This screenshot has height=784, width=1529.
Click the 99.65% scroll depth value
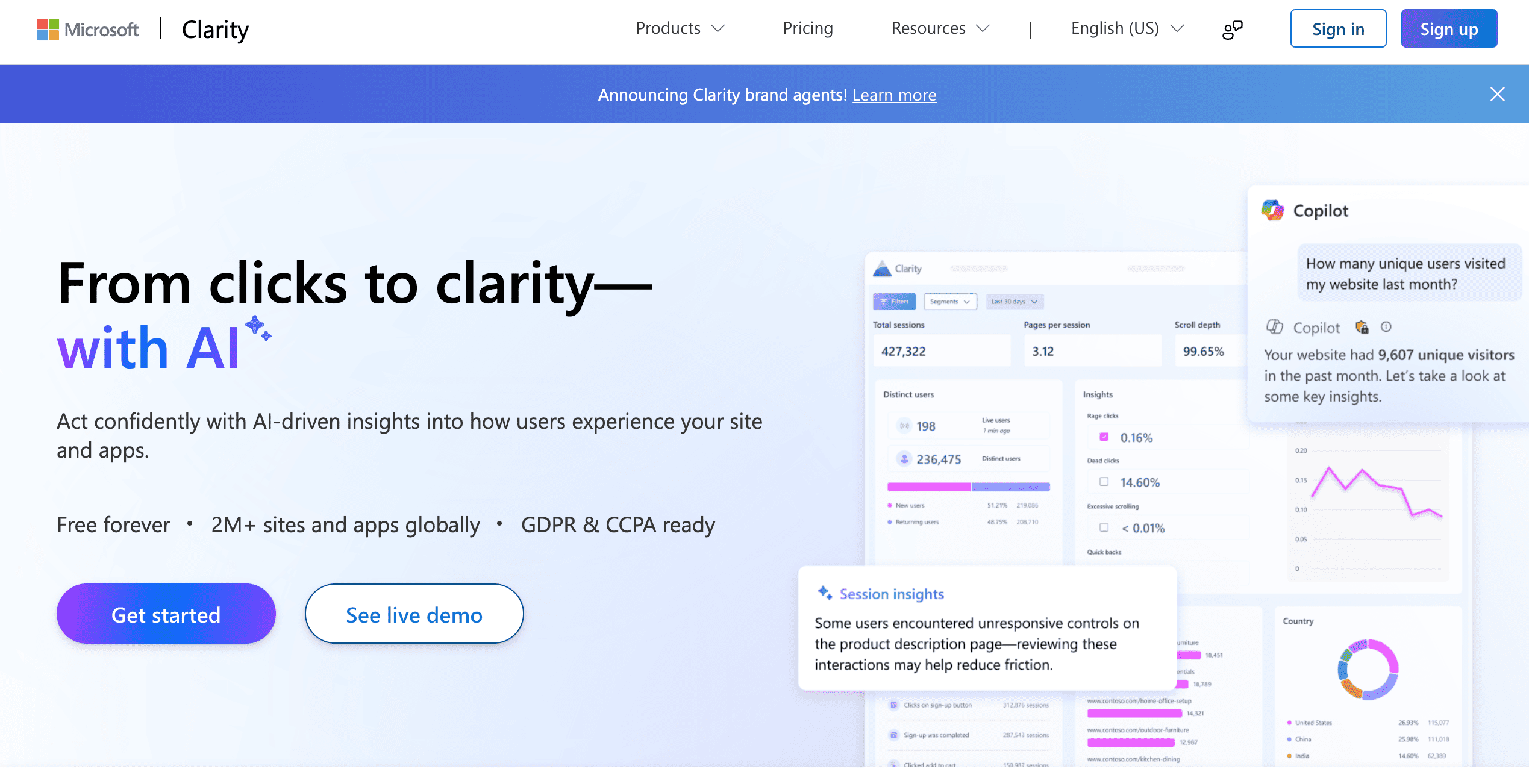tap(1203, 352)
